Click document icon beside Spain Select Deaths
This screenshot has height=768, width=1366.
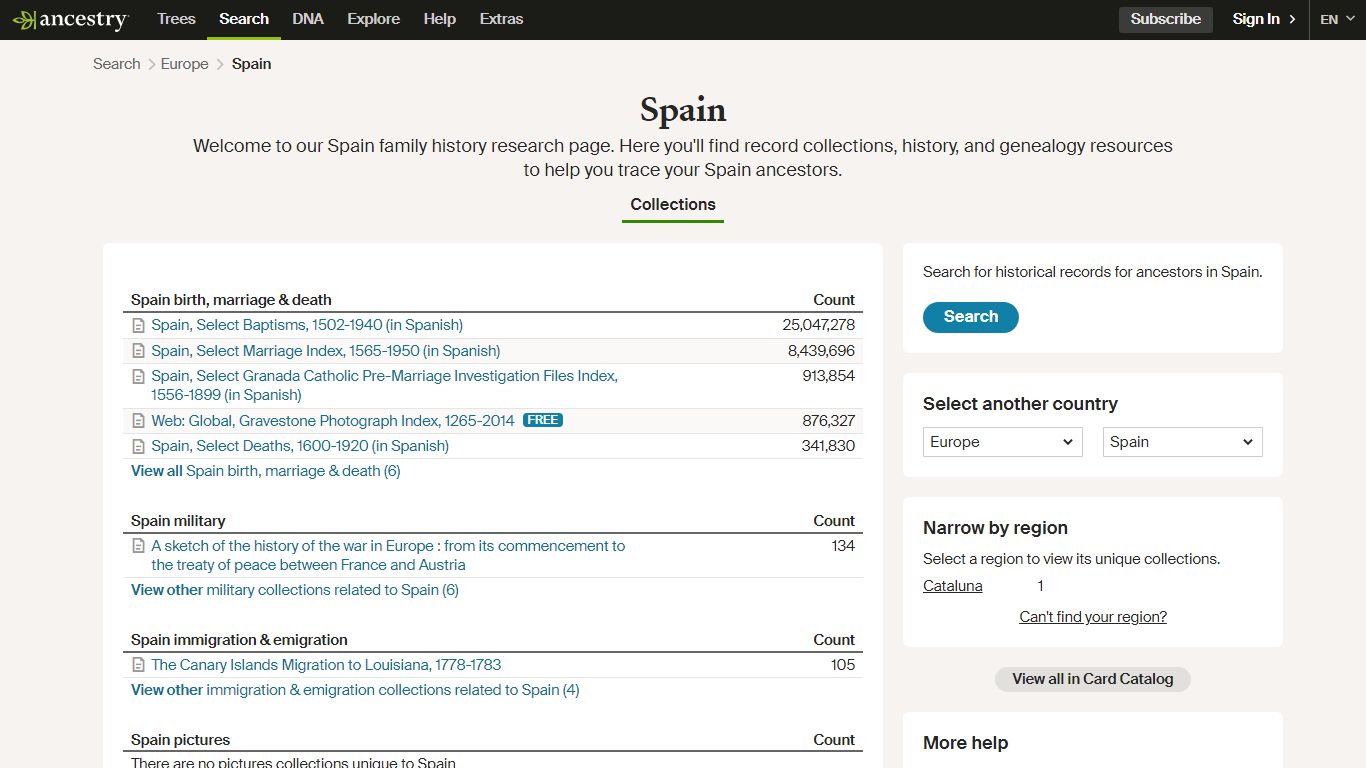139,446
